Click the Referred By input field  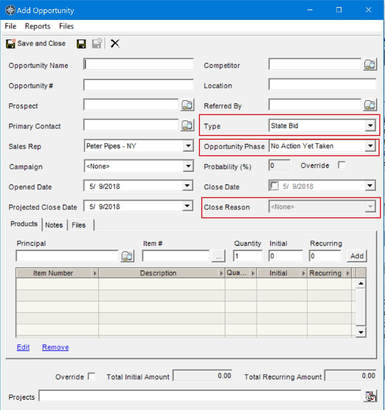point(315,105)
